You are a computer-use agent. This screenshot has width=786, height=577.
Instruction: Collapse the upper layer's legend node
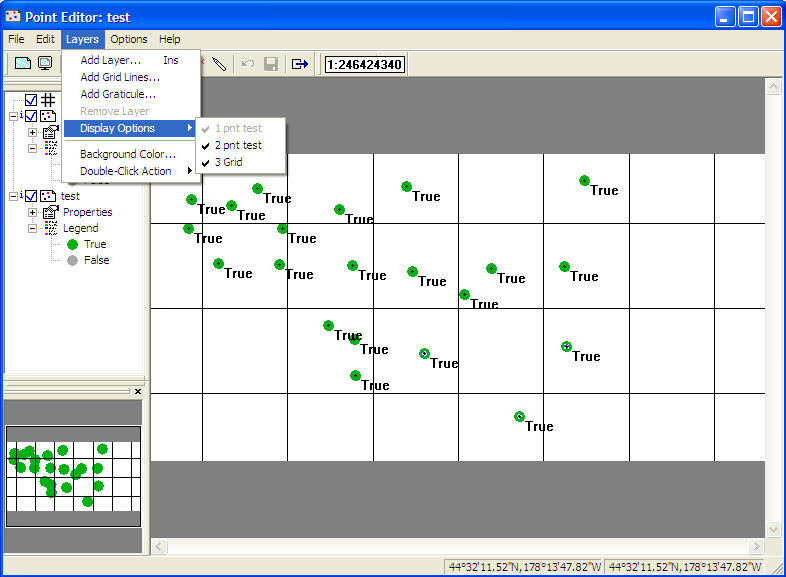pos(33,149)
